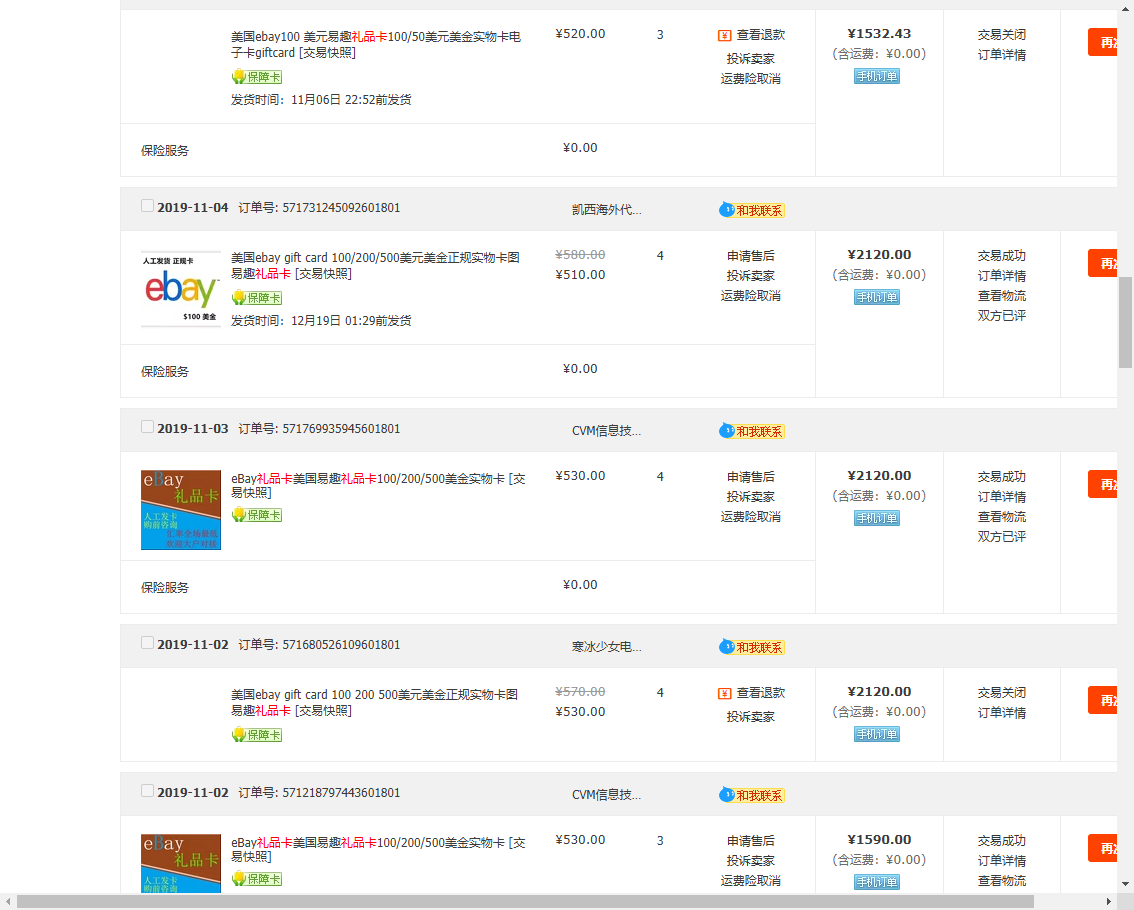Click 和我联系 for the 寒冰少女电 seller
The image size is (1134, 910).
(x=759, y=647)
